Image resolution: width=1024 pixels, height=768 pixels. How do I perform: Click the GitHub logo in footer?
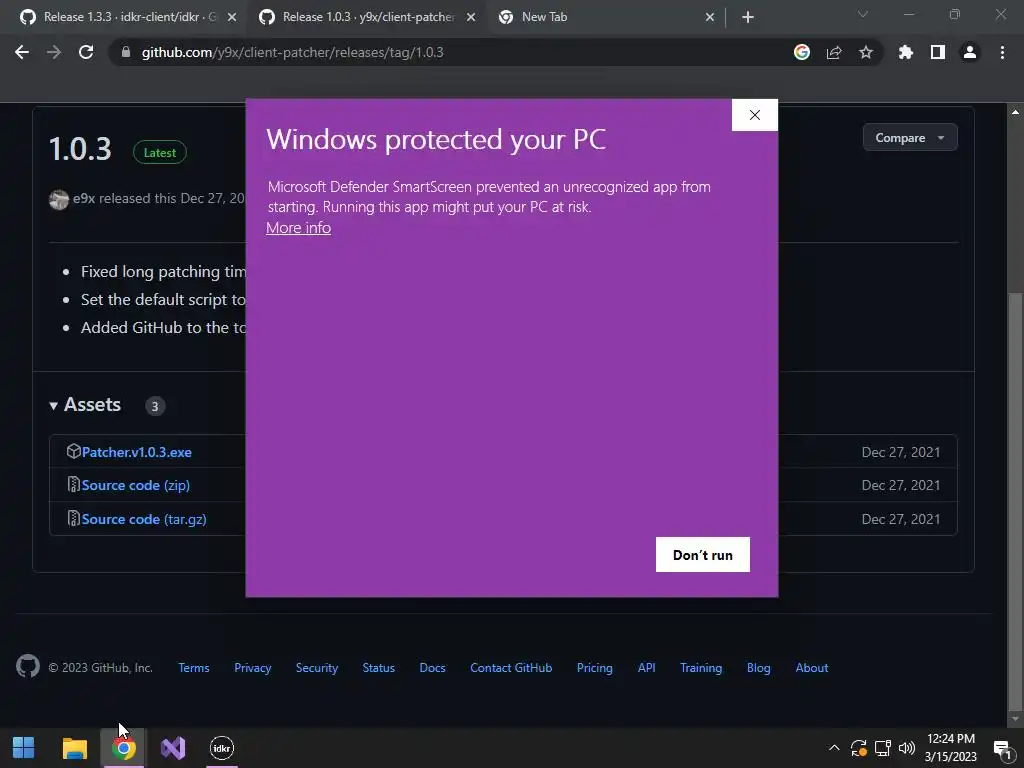tap(28, 666)
